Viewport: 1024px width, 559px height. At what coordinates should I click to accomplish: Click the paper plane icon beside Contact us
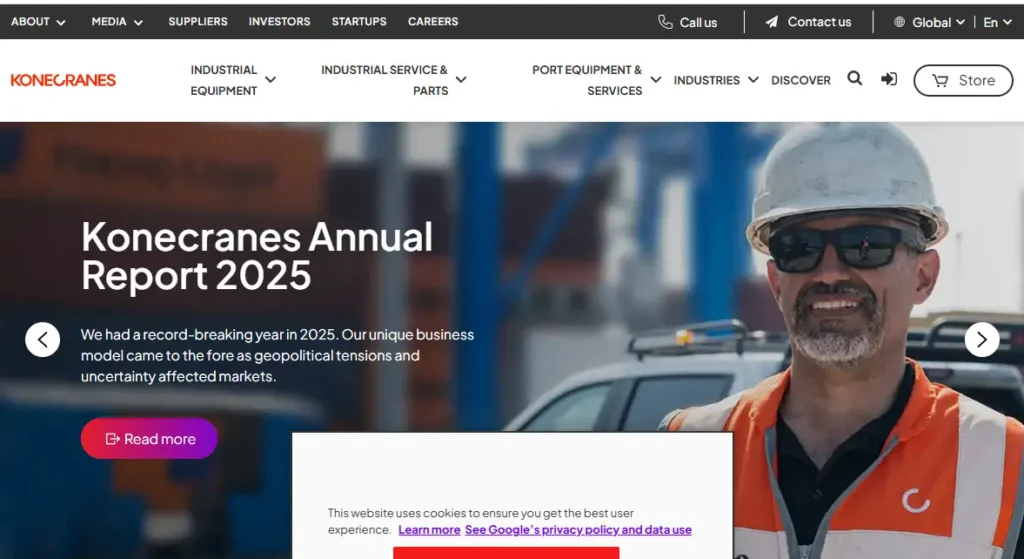point(772,22)
